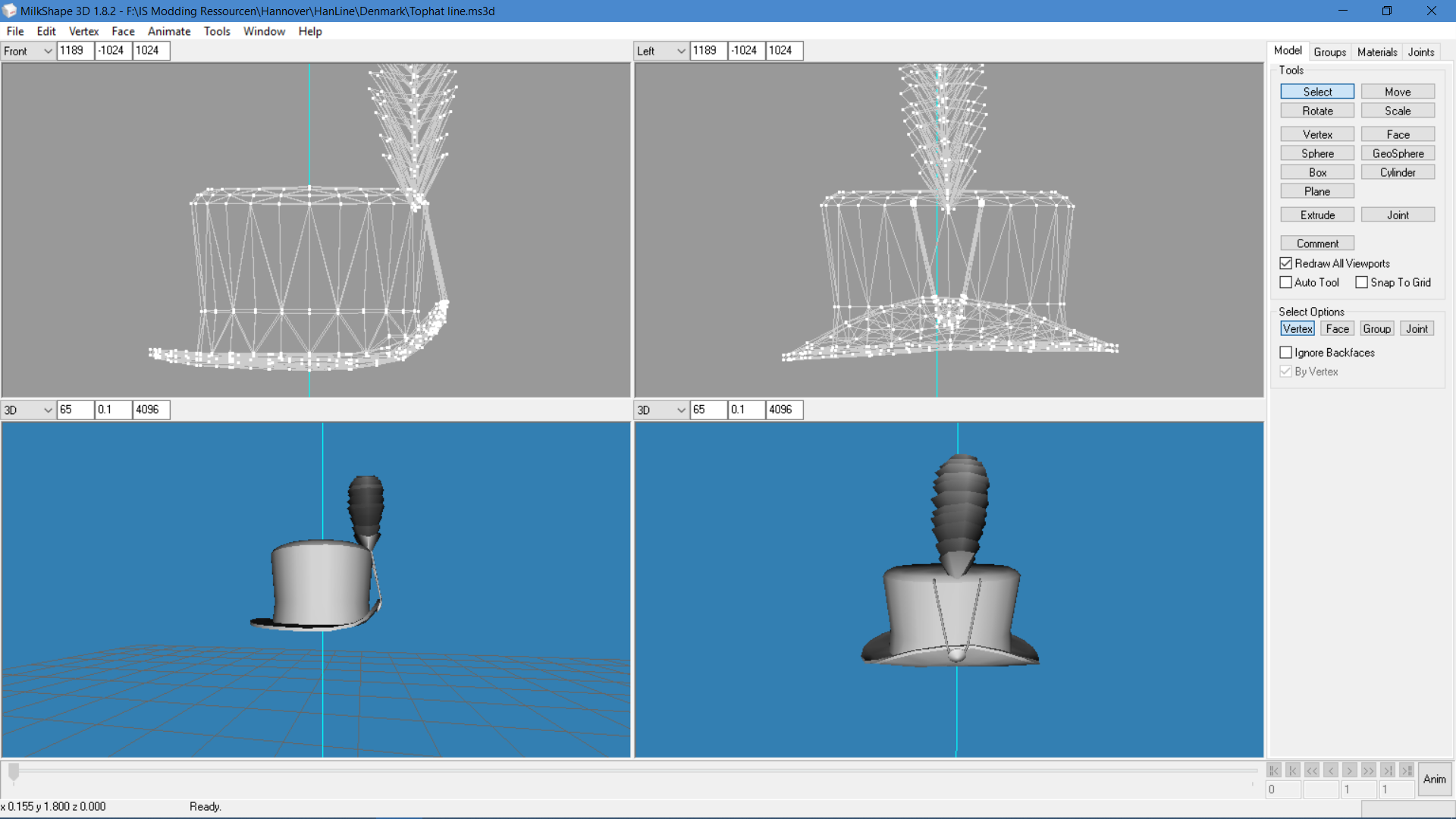
Task: Click the play backward double-arrow icon
Action: [x=1312, y=770]
